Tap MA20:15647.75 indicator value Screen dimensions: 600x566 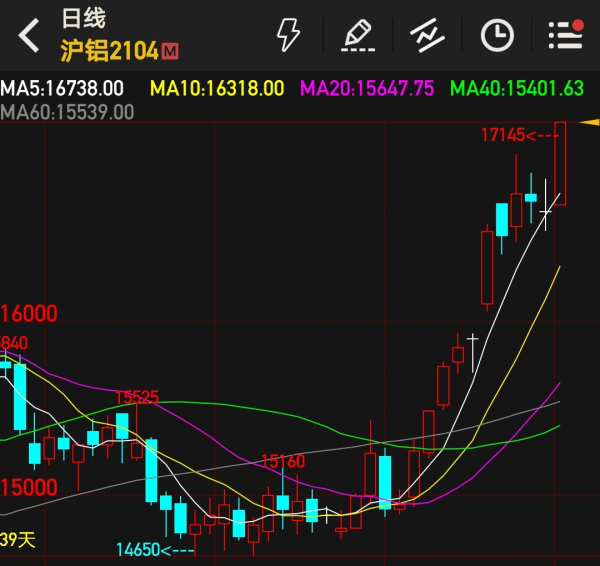coord(367,88)
